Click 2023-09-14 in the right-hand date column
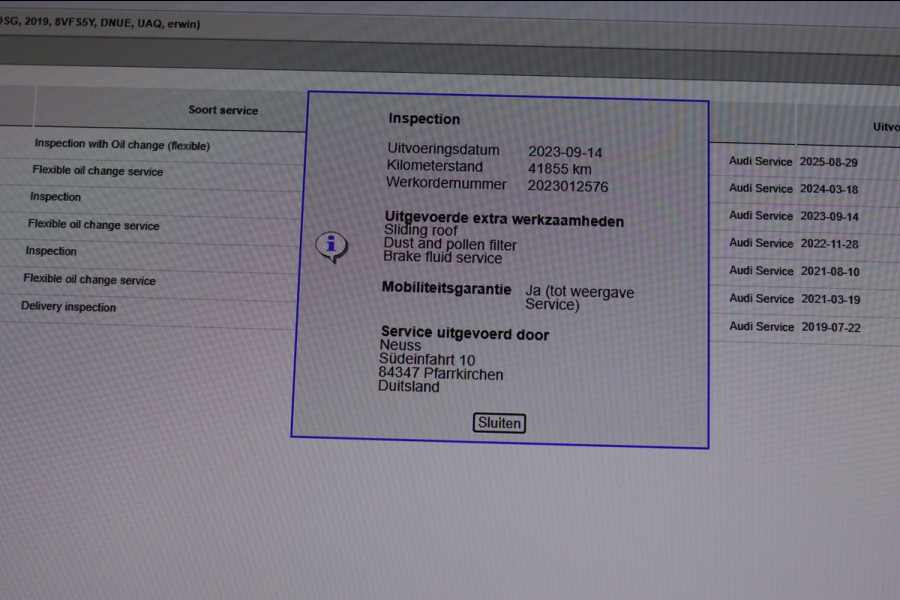This screenshot has height=600, width=900. (x=829, y=216)
